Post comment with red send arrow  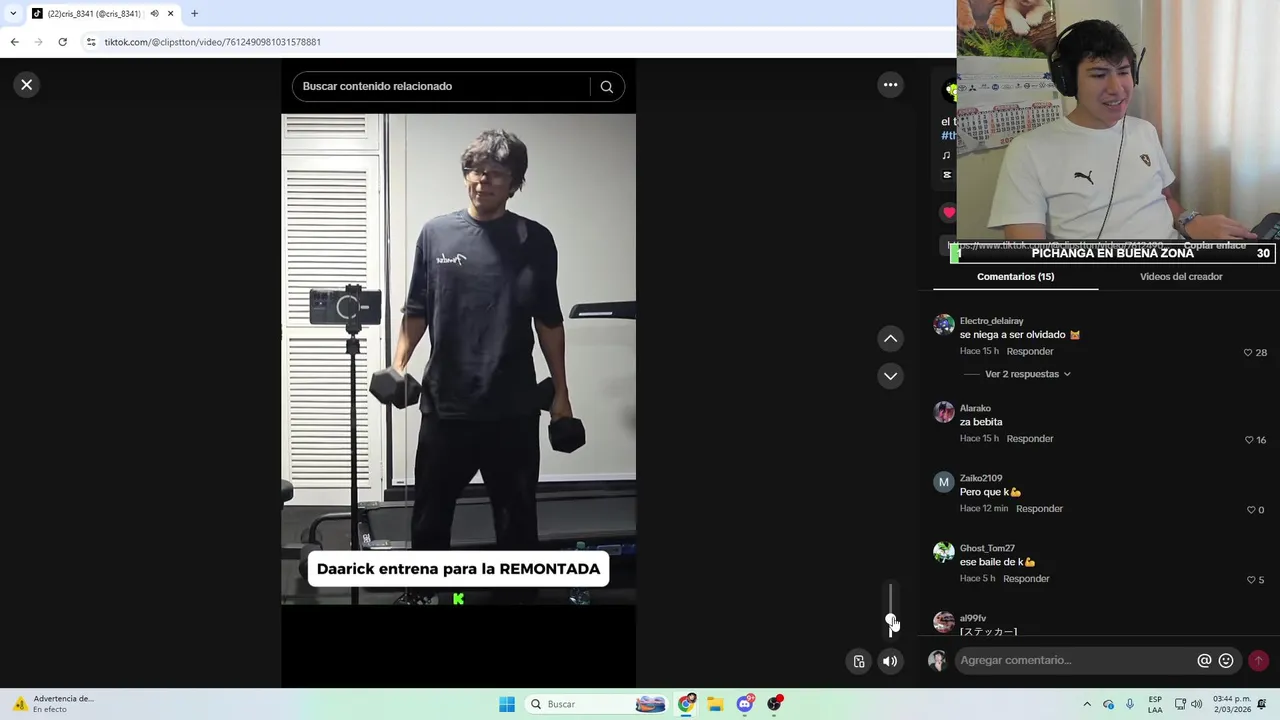(x=1258, y=660)
